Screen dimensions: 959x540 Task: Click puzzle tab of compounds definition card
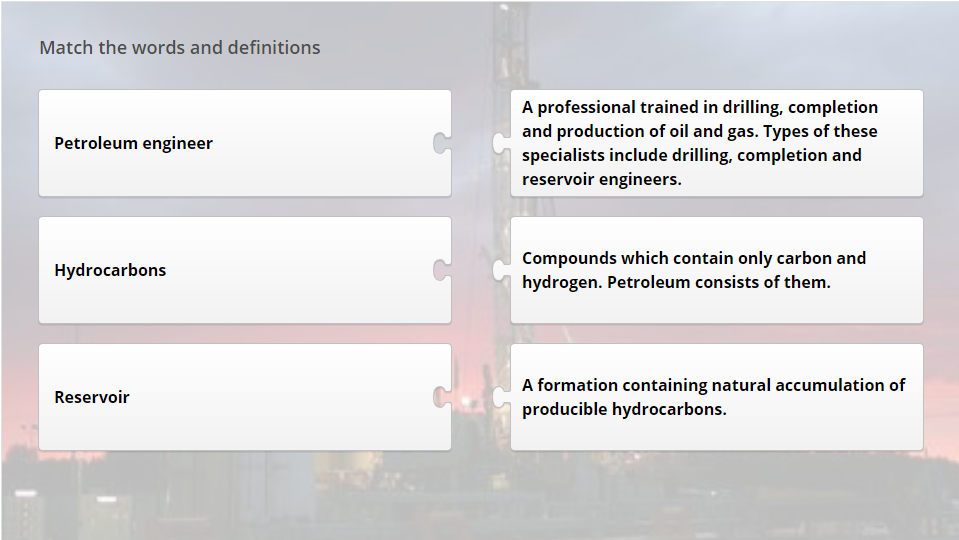[502, 270]
